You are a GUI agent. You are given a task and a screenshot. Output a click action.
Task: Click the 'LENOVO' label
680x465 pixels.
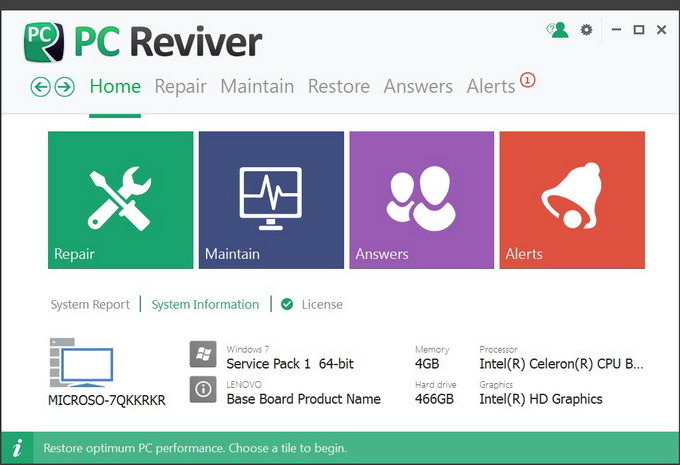coord(244,384)
